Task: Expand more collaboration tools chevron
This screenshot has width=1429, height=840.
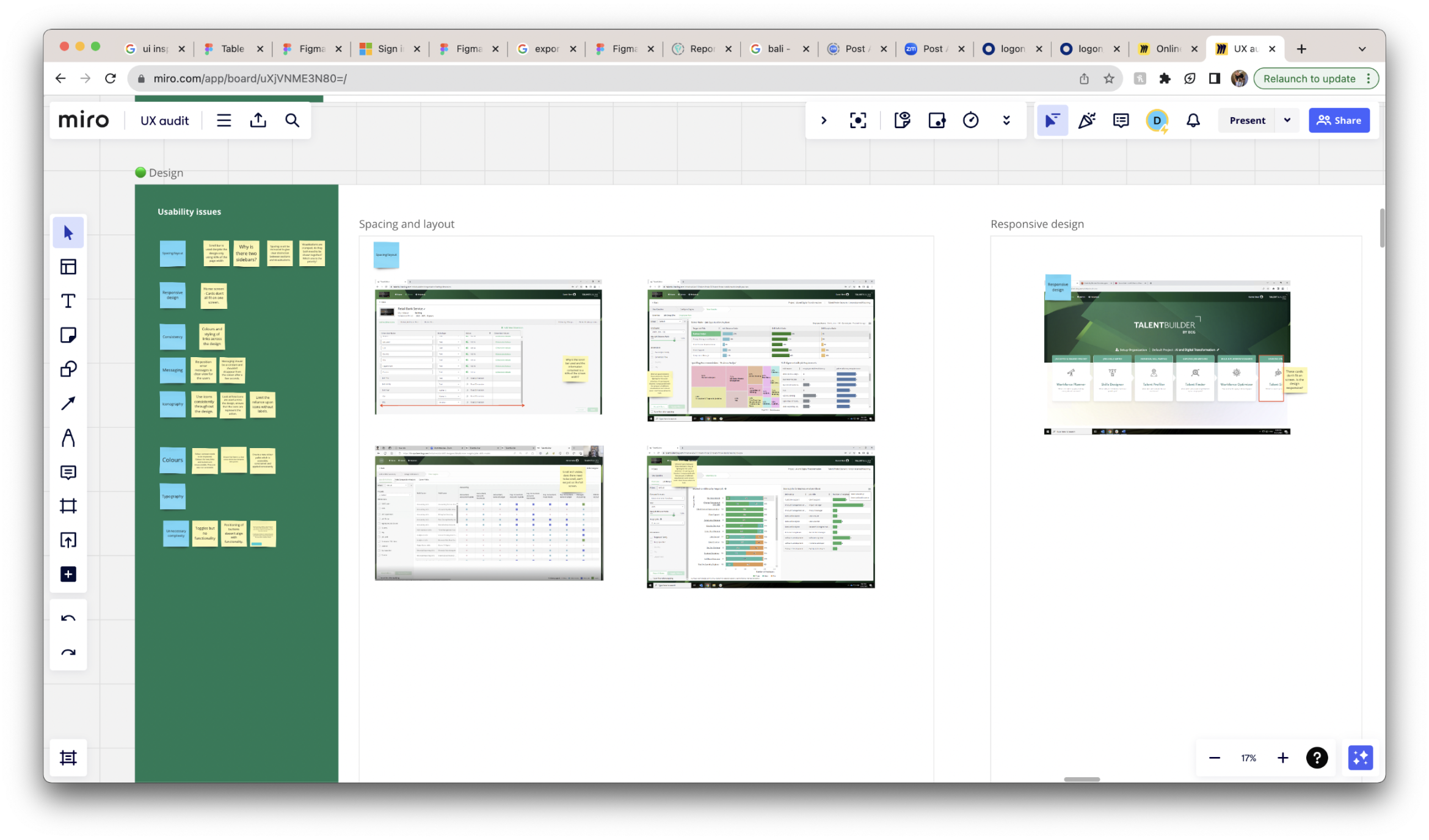Action: tap(1006, 120)
